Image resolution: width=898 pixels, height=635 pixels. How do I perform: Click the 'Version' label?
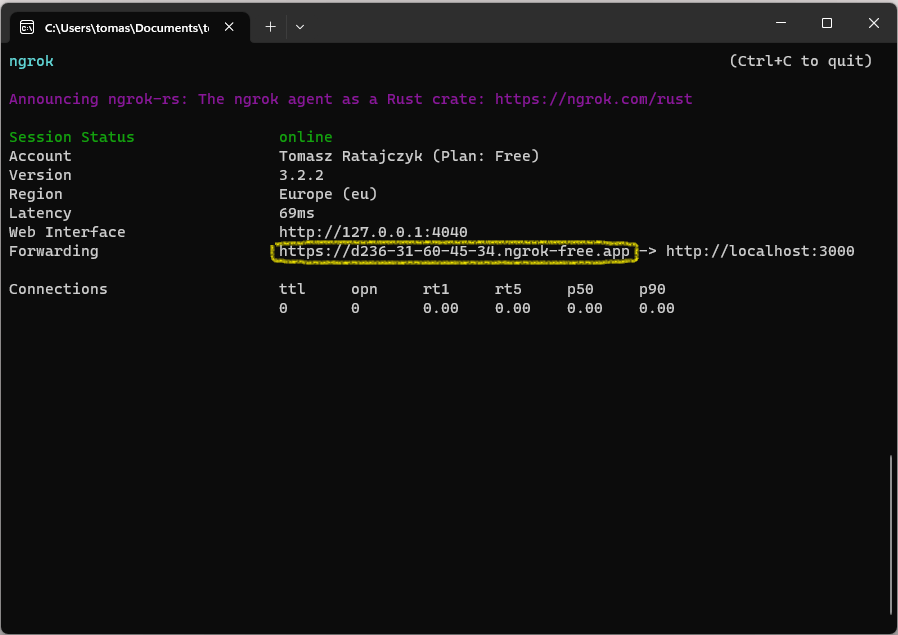point(40,175)
